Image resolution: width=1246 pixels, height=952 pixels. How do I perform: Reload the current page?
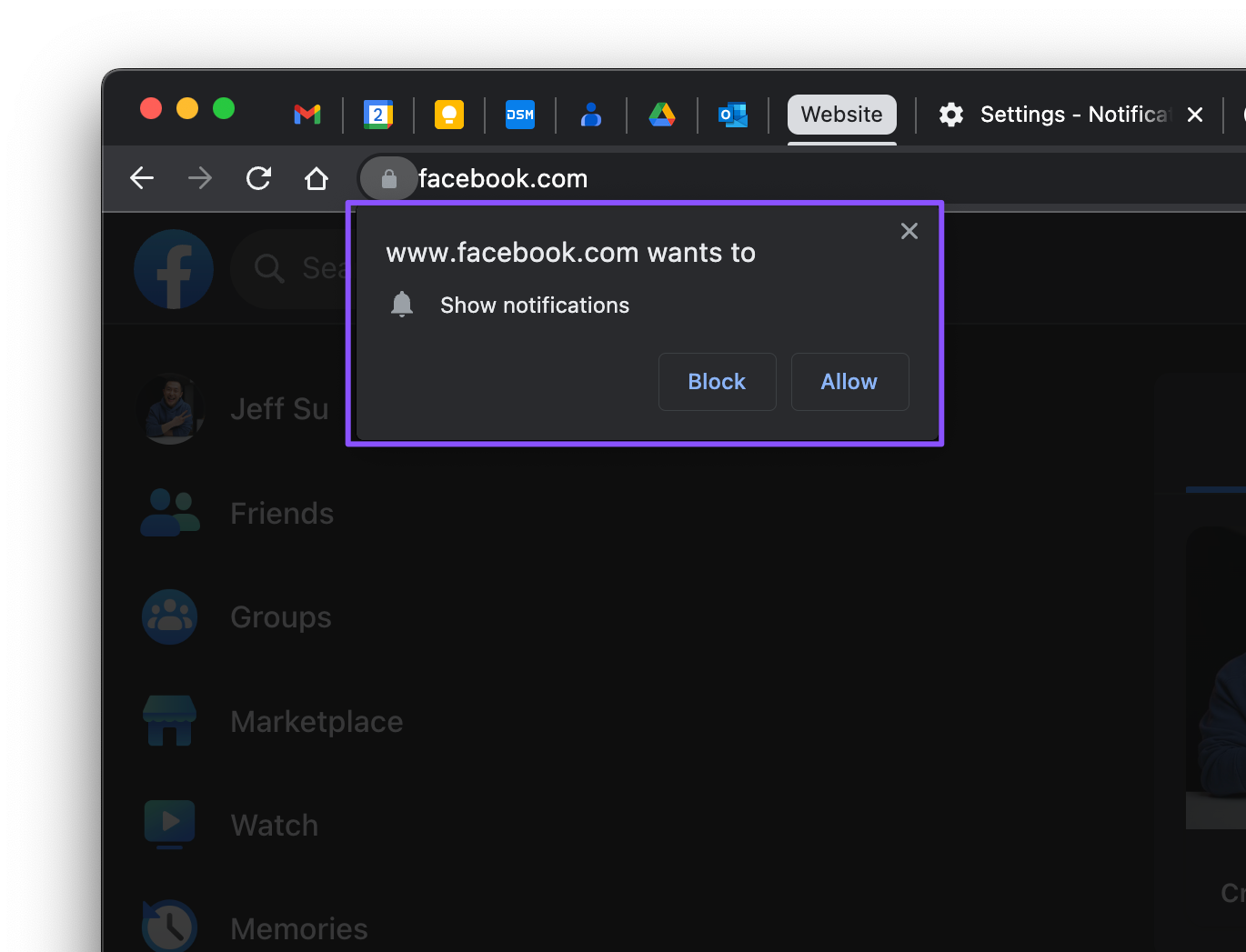pos(258,178)
